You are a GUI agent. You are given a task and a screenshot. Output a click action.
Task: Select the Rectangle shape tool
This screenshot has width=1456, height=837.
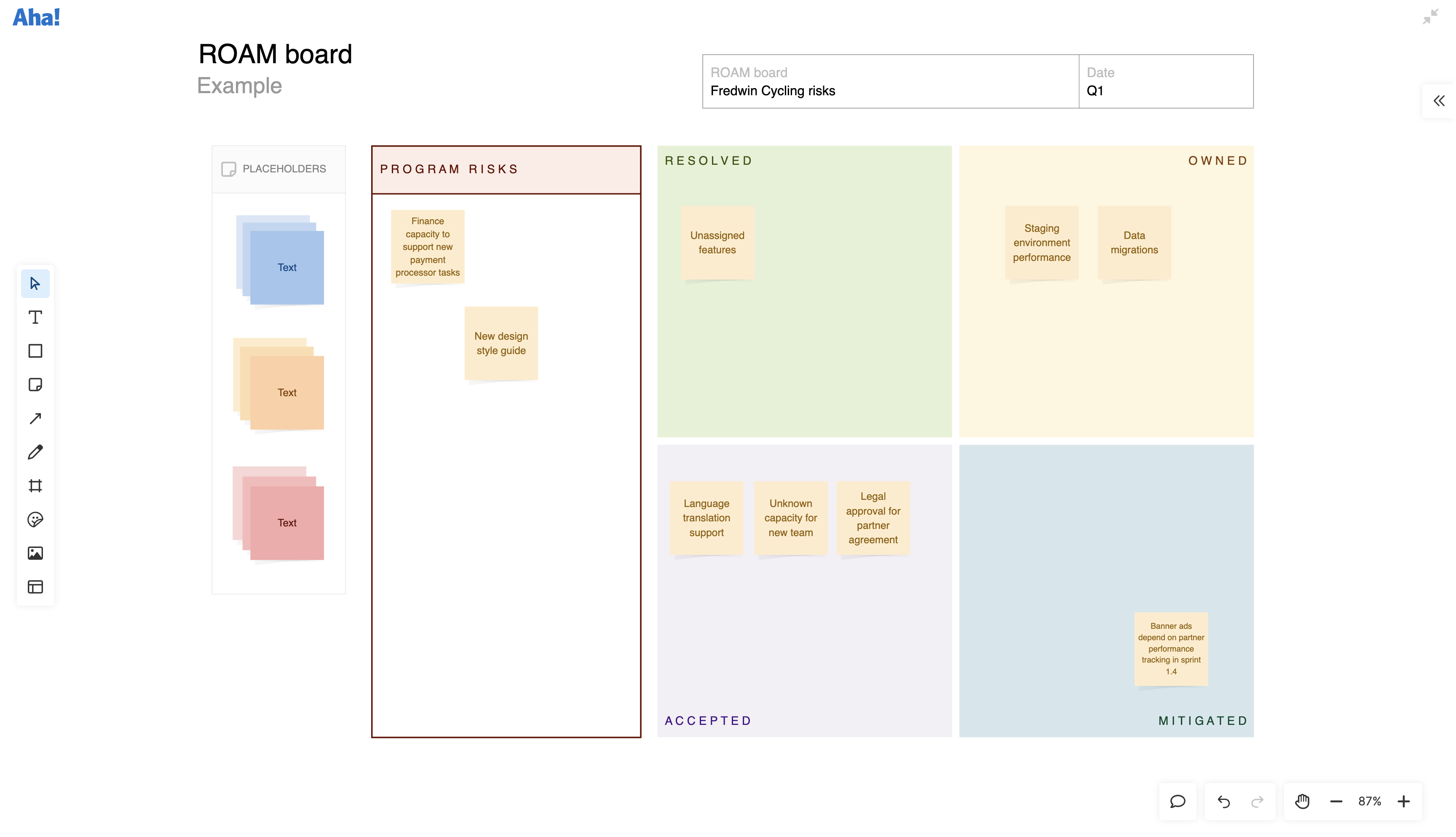(35, 351)
